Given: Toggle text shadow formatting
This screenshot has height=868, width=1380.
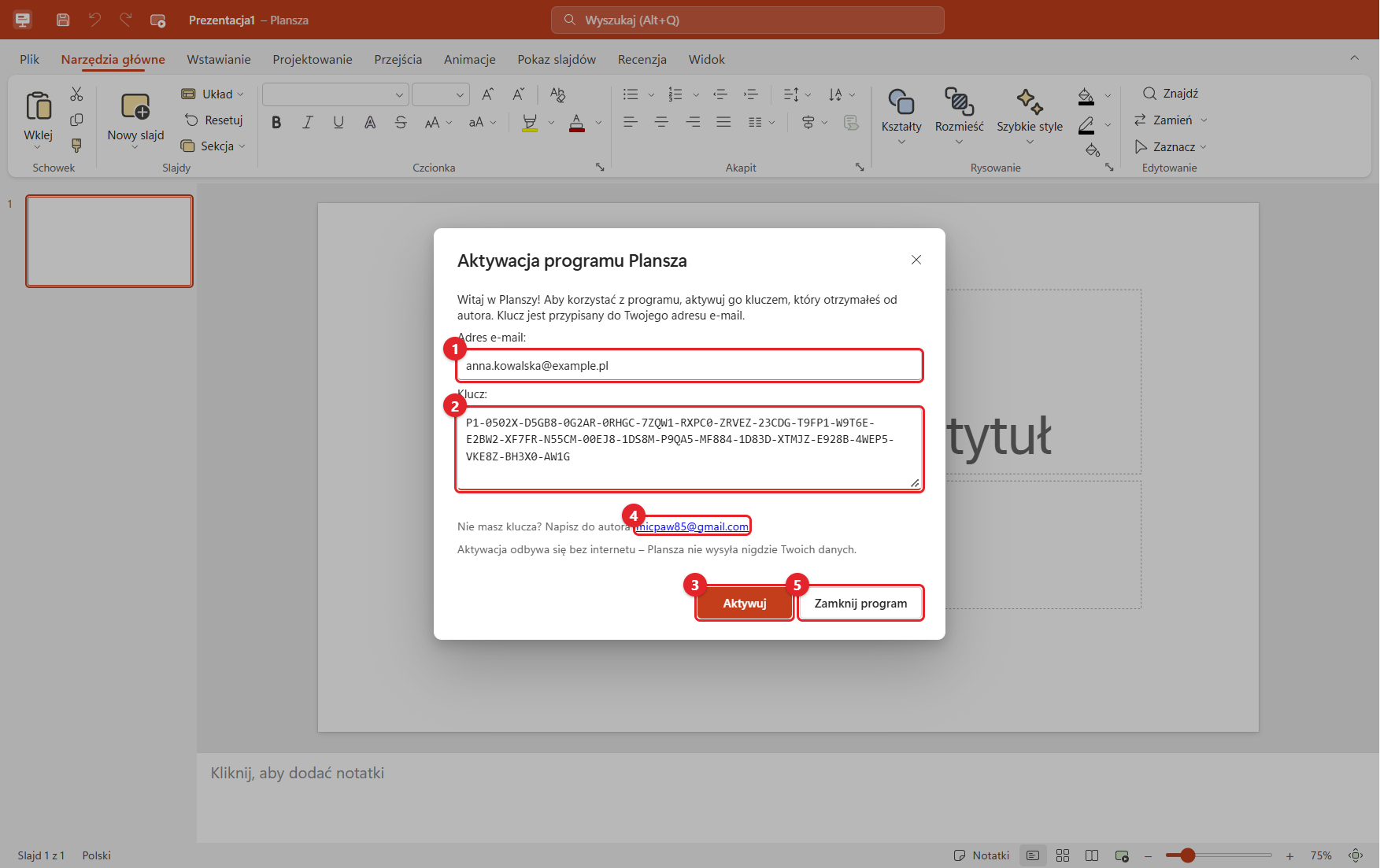Looking at the screenshot, I should point(370,122).
